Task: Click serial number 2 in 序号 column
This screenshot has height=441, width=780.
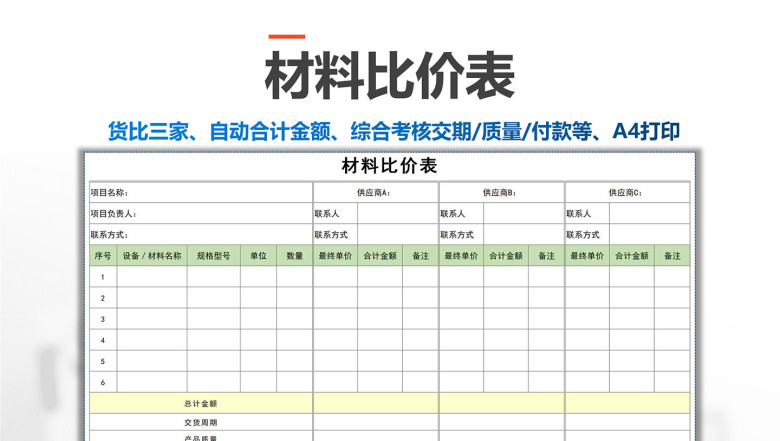Action: 103,298
